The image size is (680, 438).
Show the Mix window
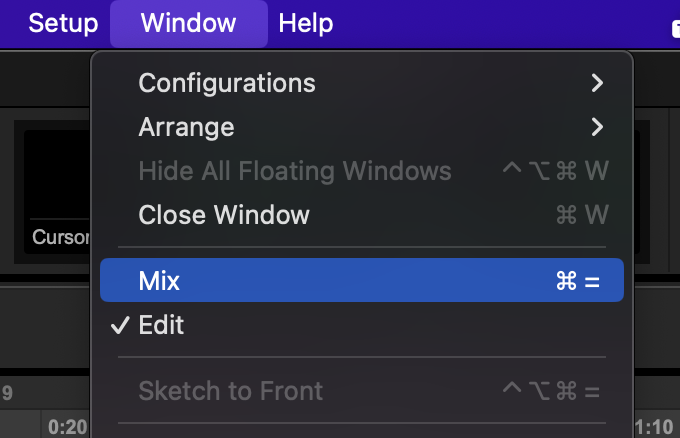click(x=362, y=280)
